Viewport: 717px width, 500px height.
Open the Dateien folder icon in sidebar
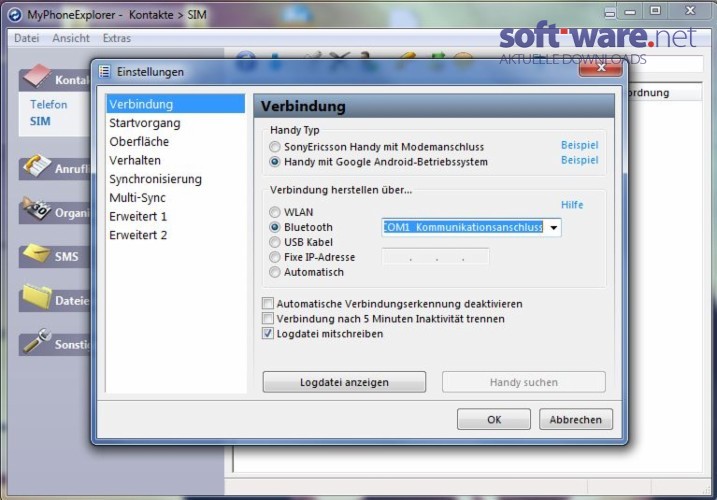(x=37, y=296)
